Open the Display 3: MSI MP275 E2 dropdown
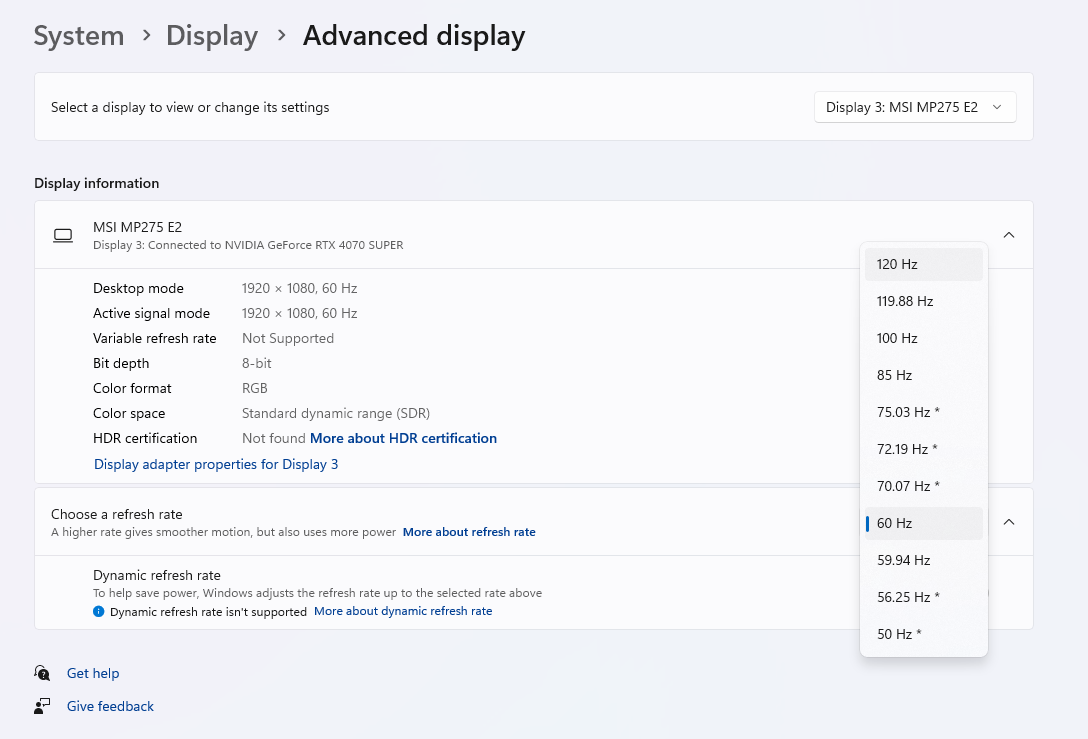The width and height of the screenshot is (1088, 739). click(915, 107)
